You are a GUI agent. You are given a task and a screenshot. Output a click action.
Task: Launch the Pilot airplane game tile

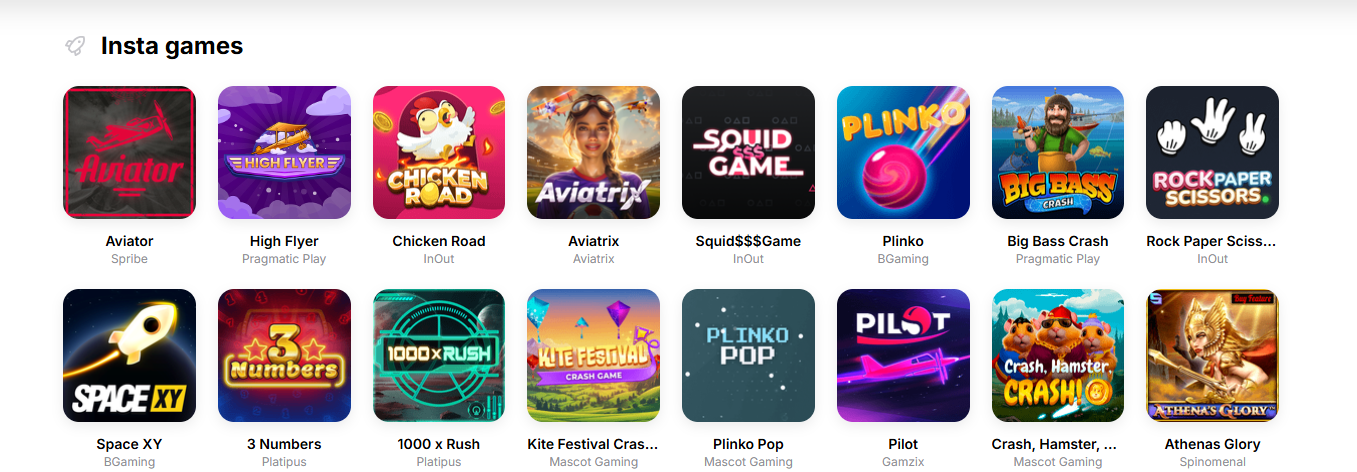coord(903,355)
